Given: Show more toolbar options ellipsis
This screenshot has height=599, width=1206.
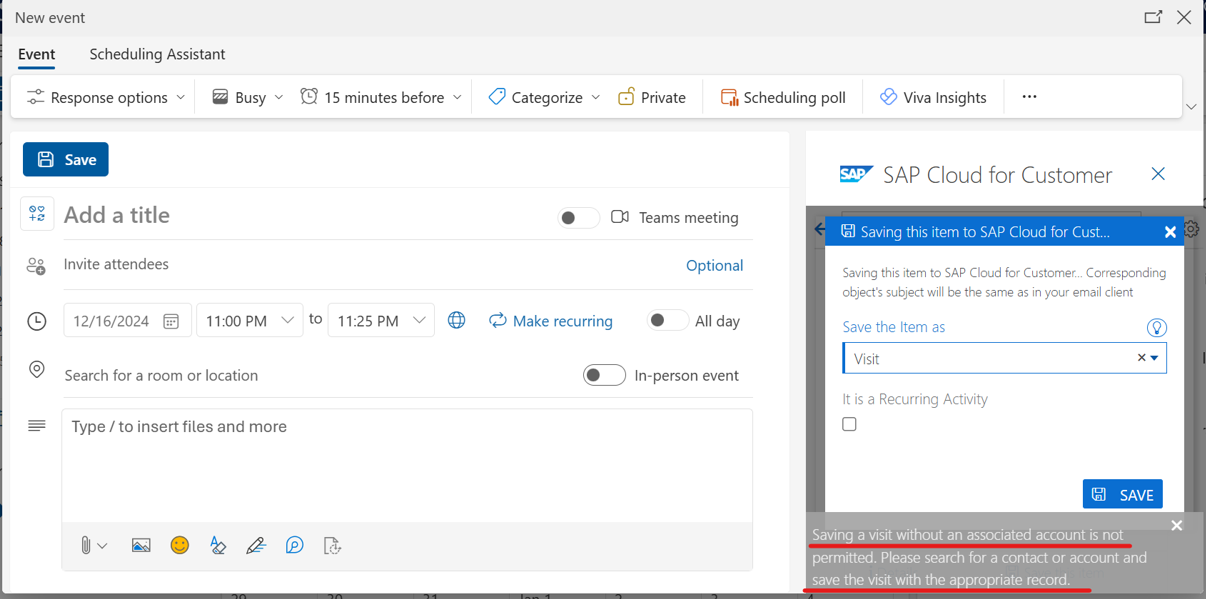Looking at the screenshot, I should pos(1029,97).
